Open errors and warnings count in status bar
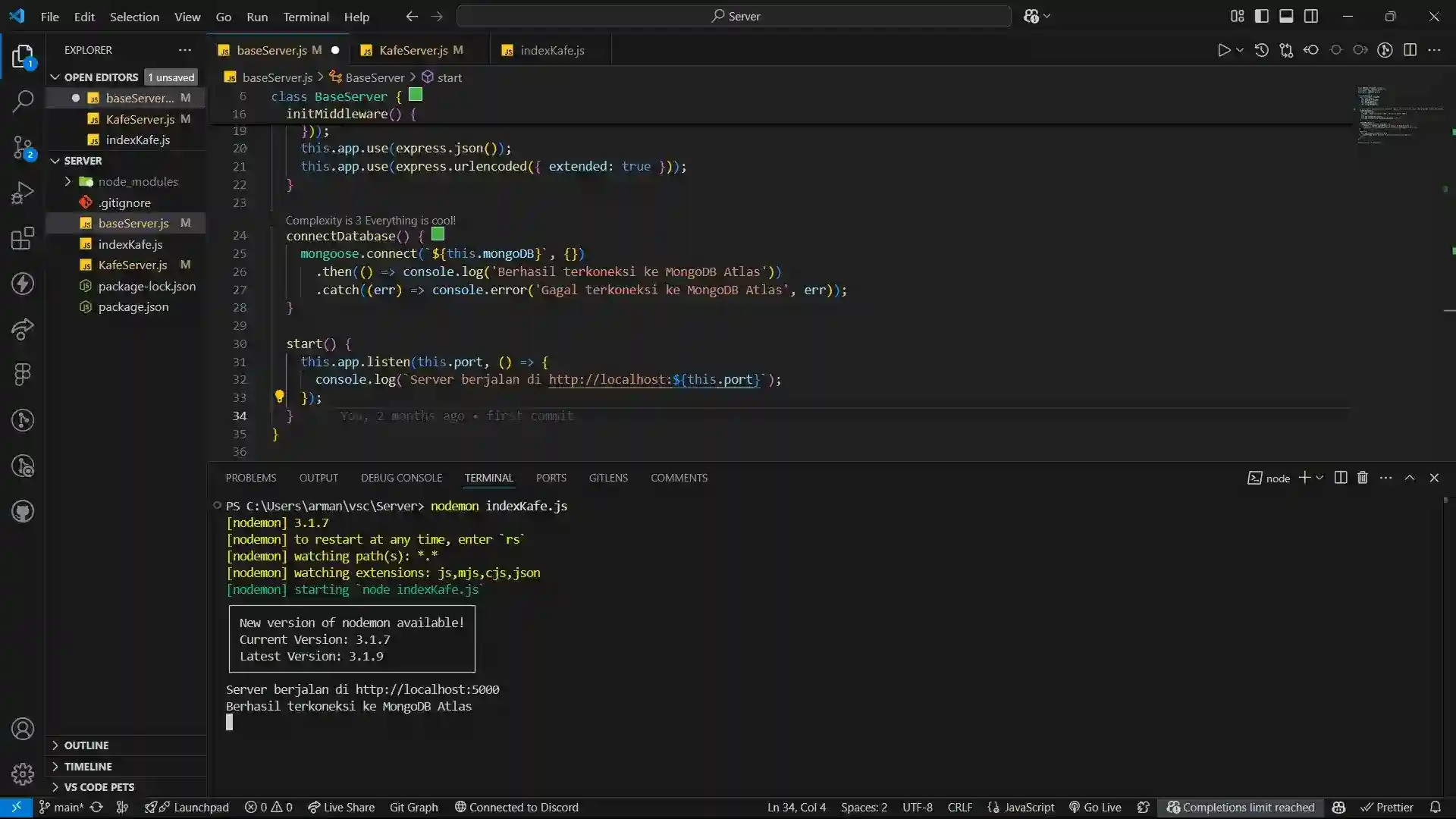 [x=268, y=808]
